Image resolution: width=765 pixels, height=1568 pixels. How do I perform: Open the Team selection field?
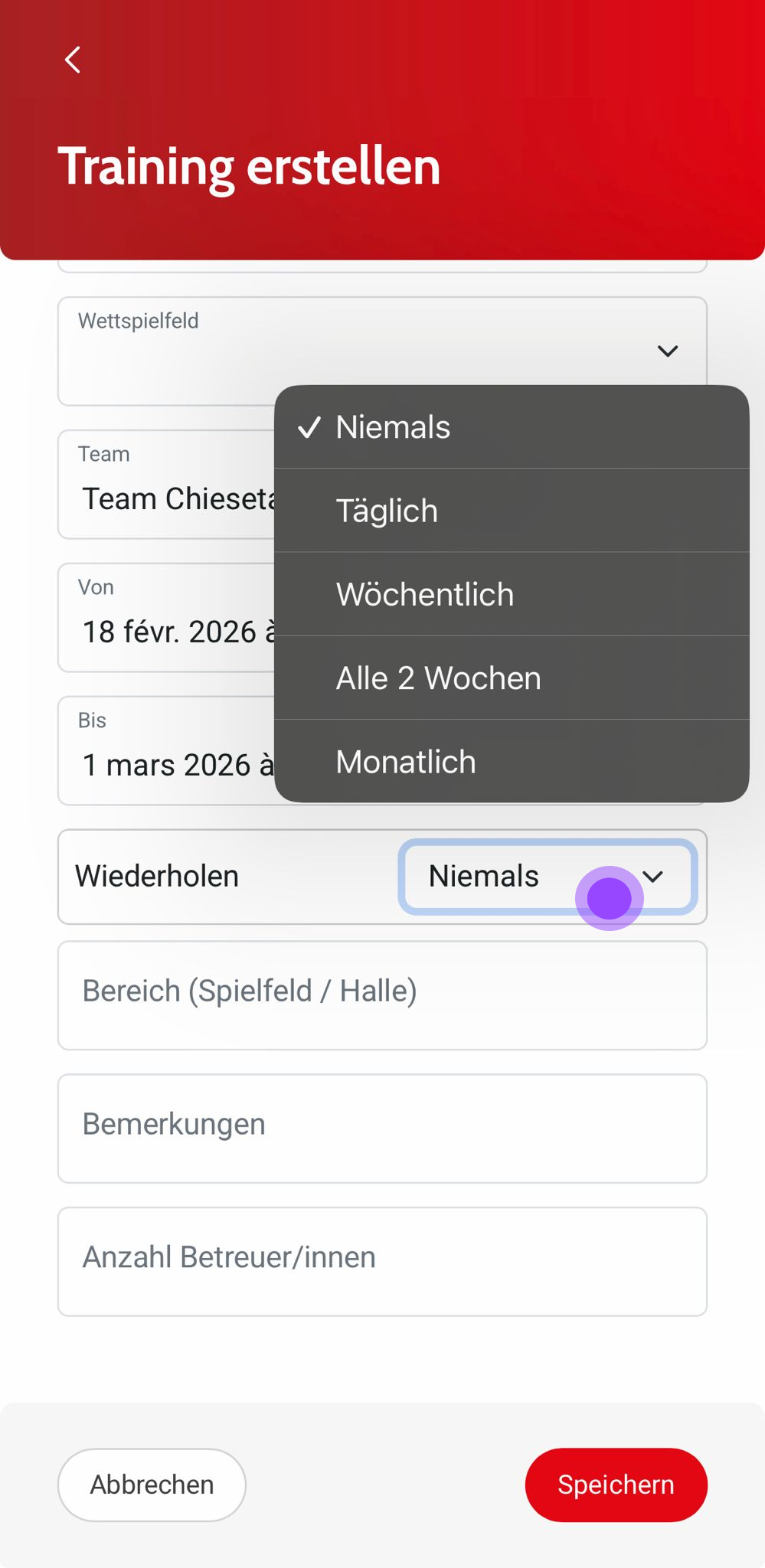tap(165, 485)
